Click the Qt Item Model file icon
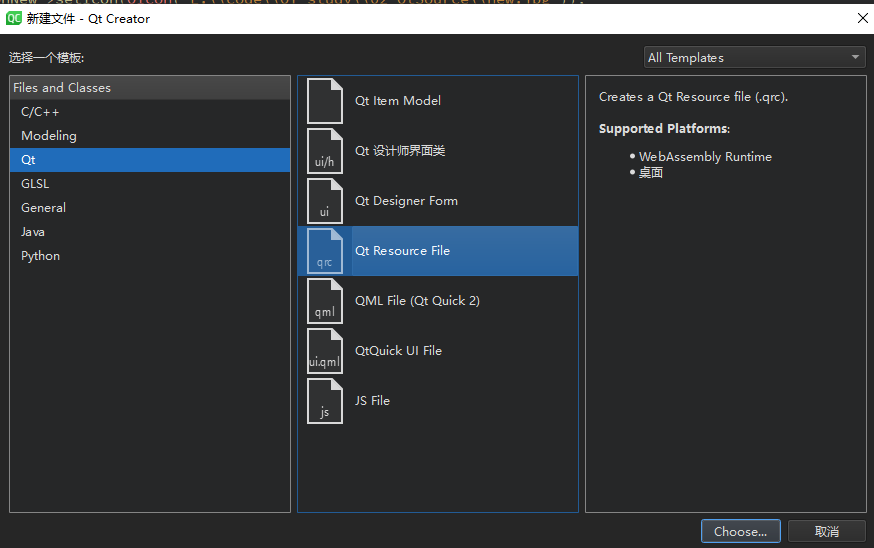 click(x=324, y=101)
